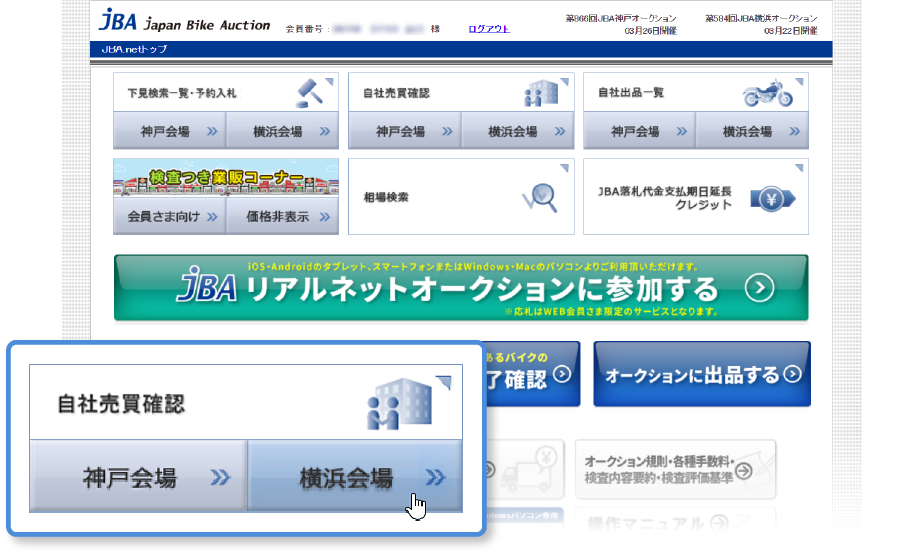This screenshot has width=921, height=560.
Task: Click the gavel icon in 下見検索一覧・予約入札
Action: (309, 93)
